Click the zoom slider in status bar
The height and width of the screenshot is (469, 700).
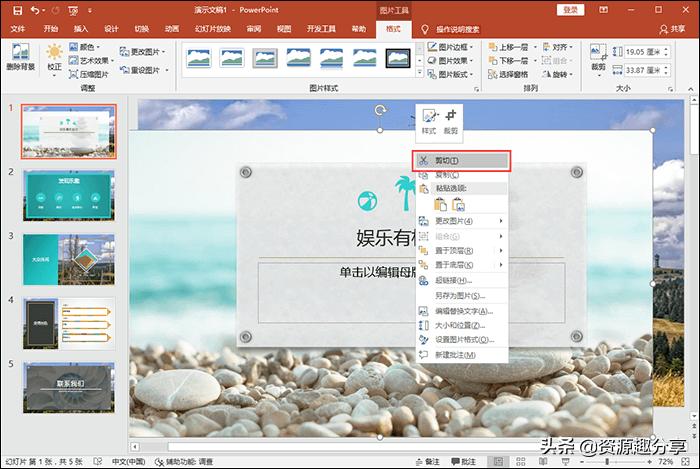[616, 461]
